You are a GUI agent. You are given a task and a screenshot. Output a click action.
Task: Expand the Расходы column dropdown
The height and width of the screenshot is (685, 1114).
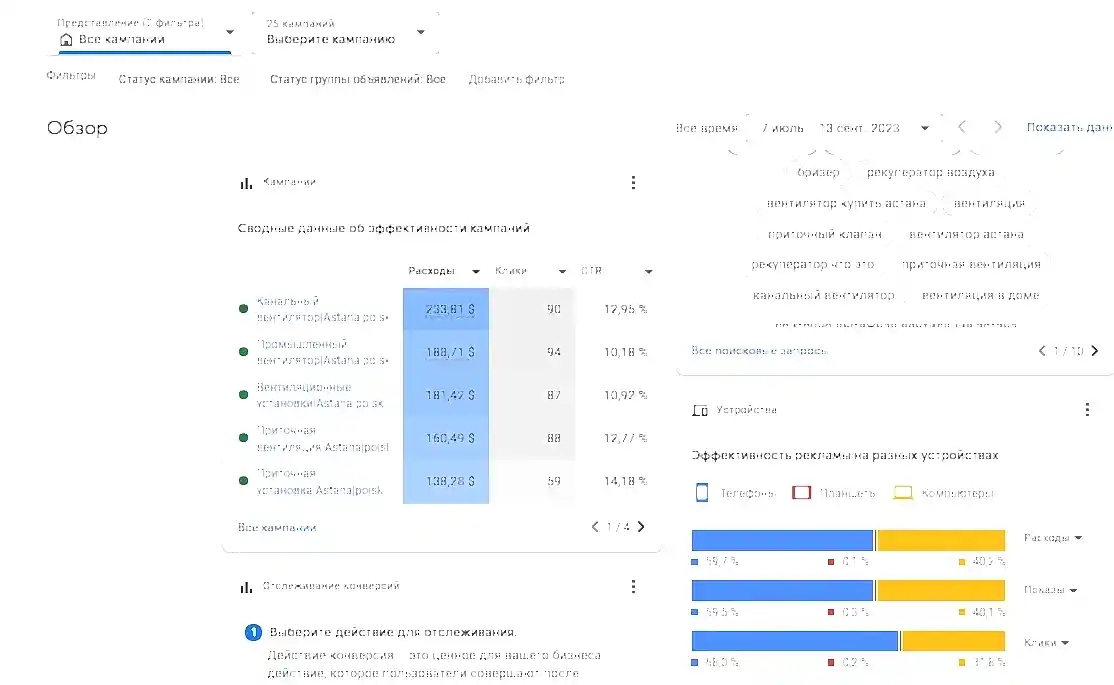coord(476,272)
